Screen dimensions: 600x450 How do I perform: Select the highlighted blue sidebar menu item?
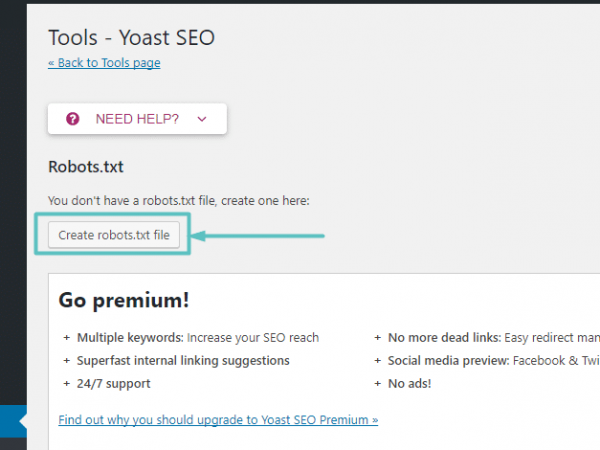coord(13,421)
